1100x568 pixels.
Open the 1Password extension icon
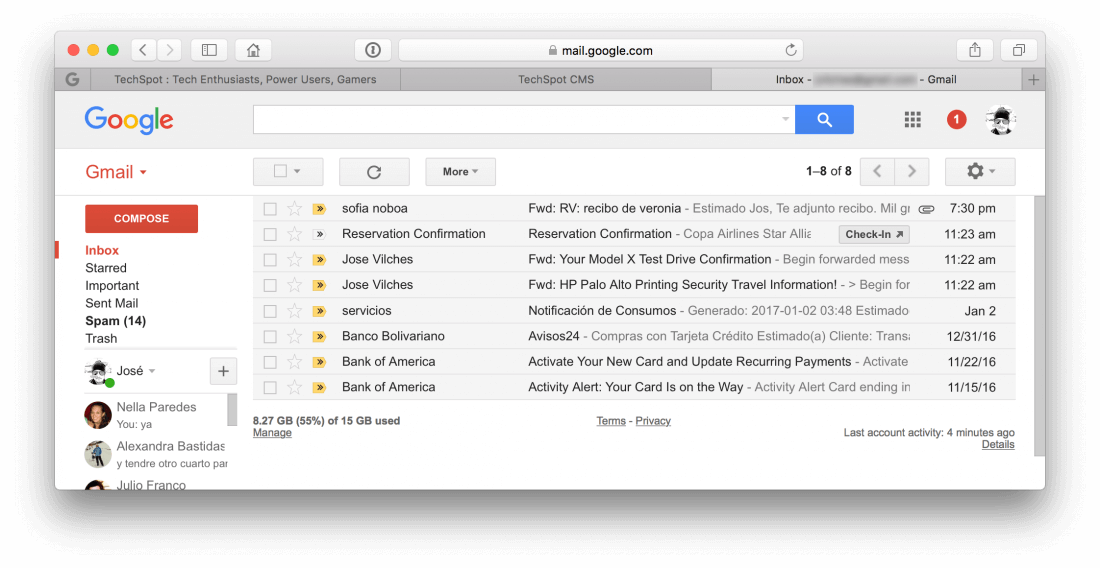(x=373, y=50)
